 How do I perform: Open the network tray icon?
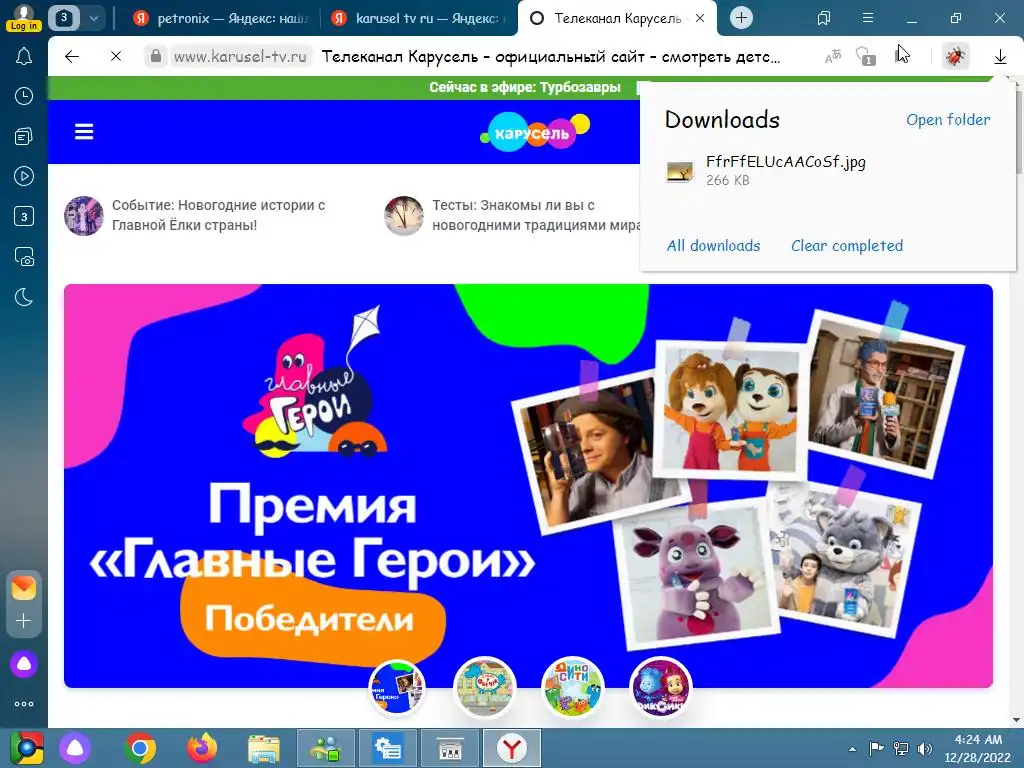coord(901,748)
